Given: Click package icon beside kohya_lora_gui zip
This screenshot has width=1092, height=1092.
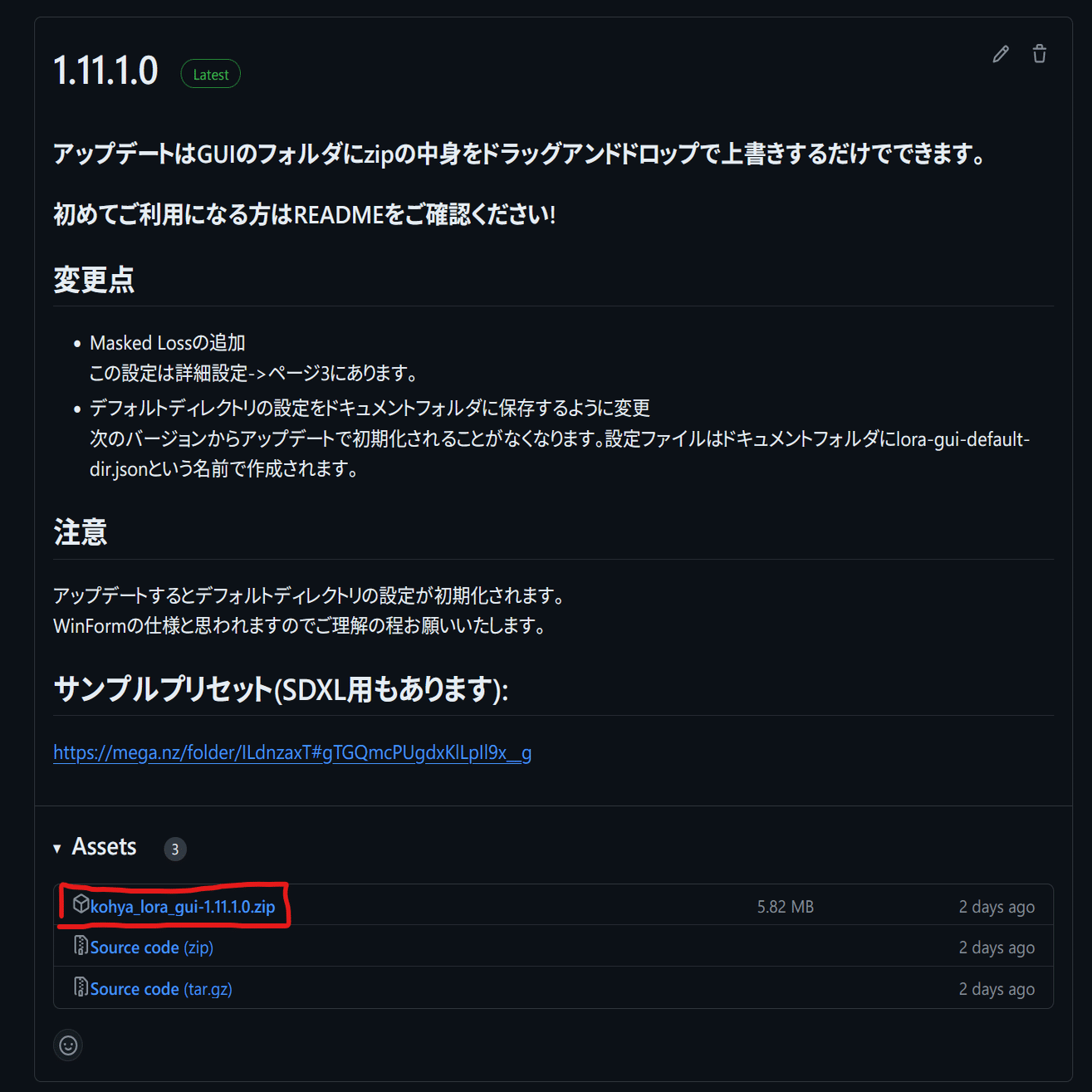Looking at the screenshot, I should pos(81,904).
